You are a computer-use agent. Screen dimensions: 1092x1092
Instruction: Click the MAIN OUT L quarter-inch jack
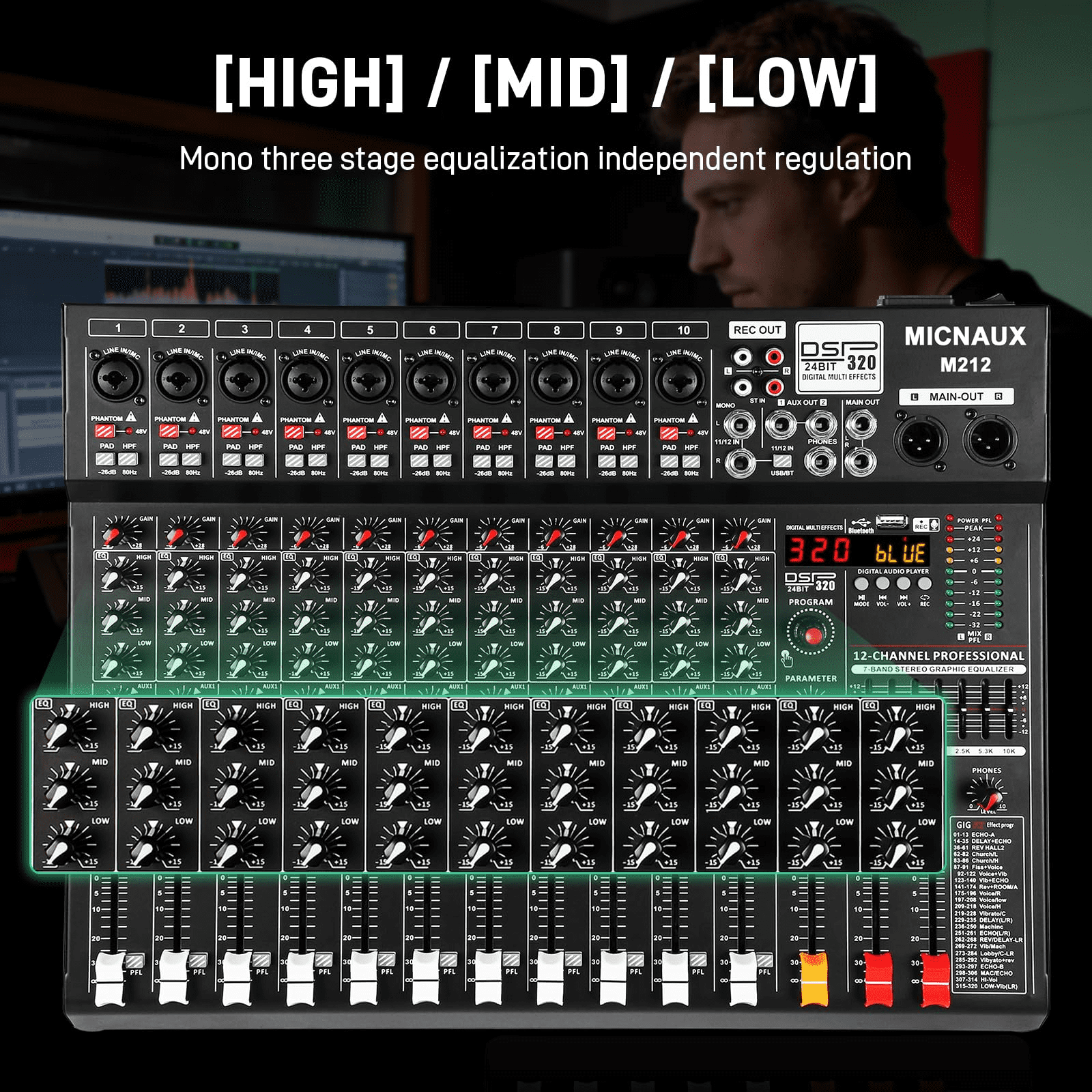click(861, 426)
